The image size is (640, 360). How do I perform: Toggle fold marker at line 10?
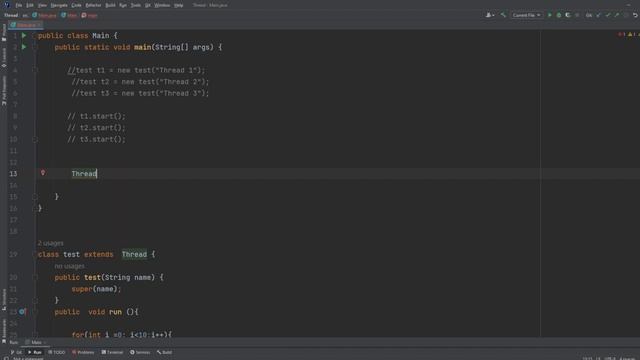click(x=35, y=139)
